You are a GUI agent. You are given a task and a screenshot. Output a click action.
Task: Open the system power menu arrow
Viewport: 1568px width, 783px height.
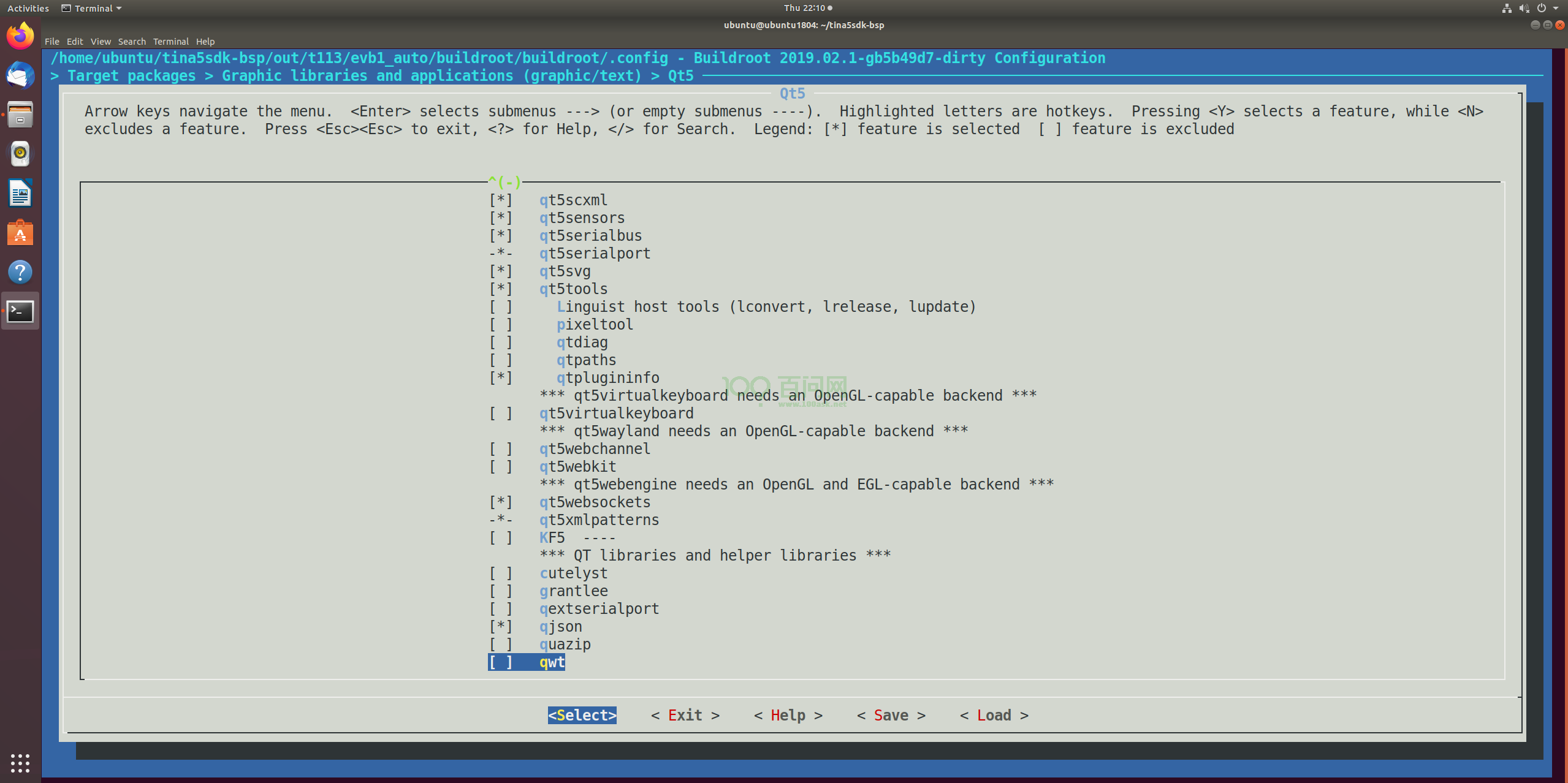click(x=1555, y=8)
